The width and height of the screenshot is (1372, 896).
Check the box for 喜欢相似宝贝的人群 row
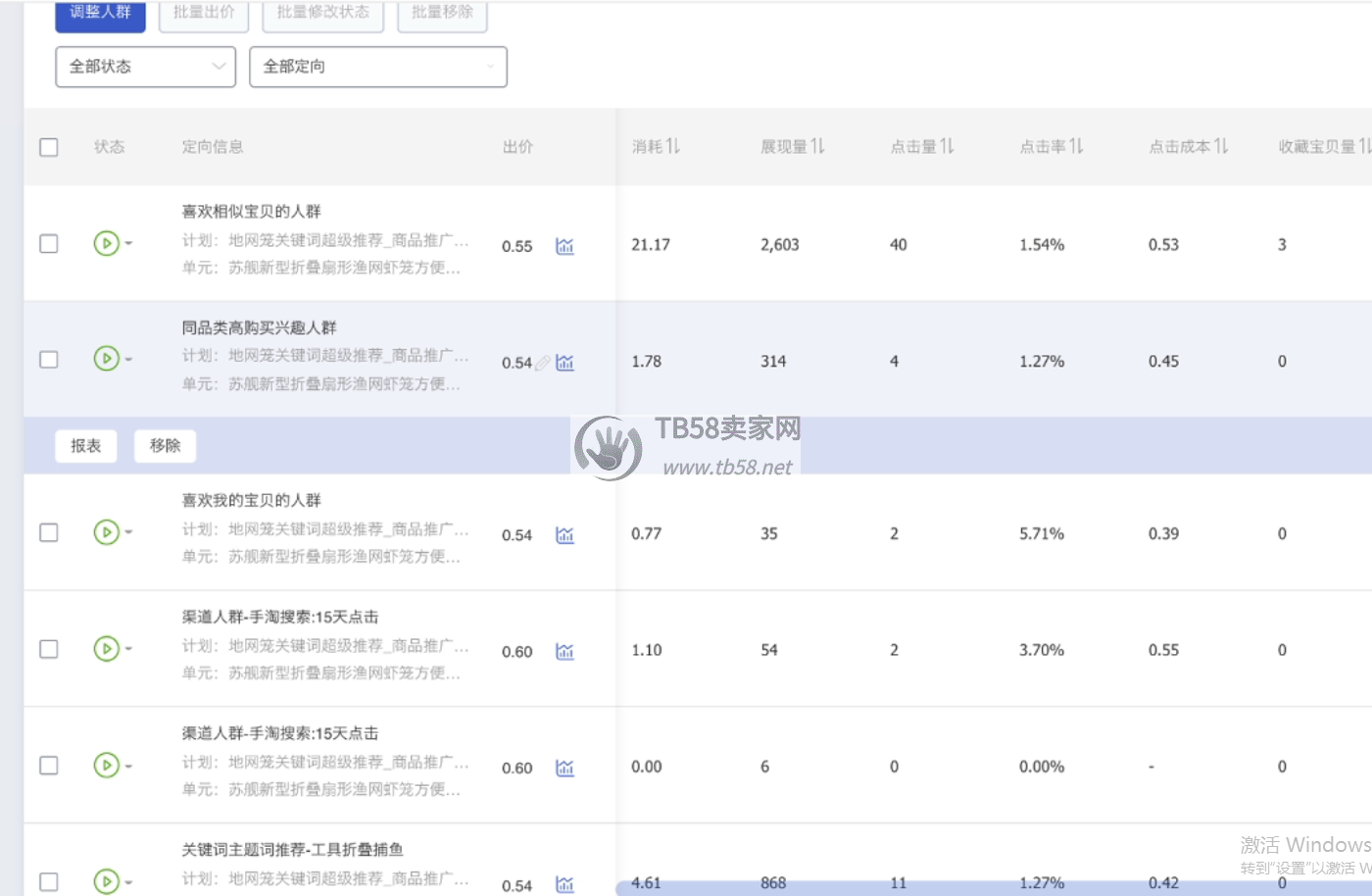click(x=49, y=243)
